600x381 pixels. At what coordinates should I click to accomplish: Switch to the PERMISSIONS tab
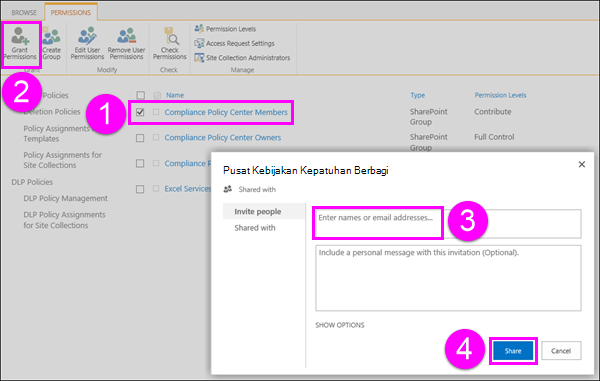[71, 13]
